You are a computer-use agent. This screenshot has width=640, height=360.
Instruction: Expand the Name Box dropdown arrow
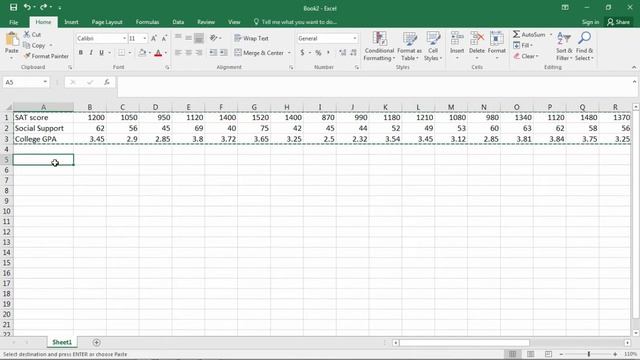point(45,82)
